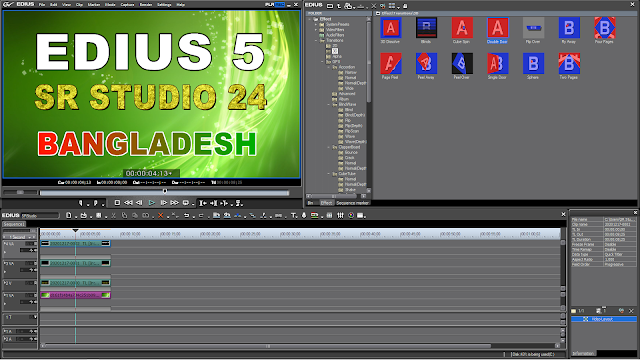The height and width of the screenshot is (360, 640).
Task: Switch to the Sequence marker tab
Action: (353, 202)
